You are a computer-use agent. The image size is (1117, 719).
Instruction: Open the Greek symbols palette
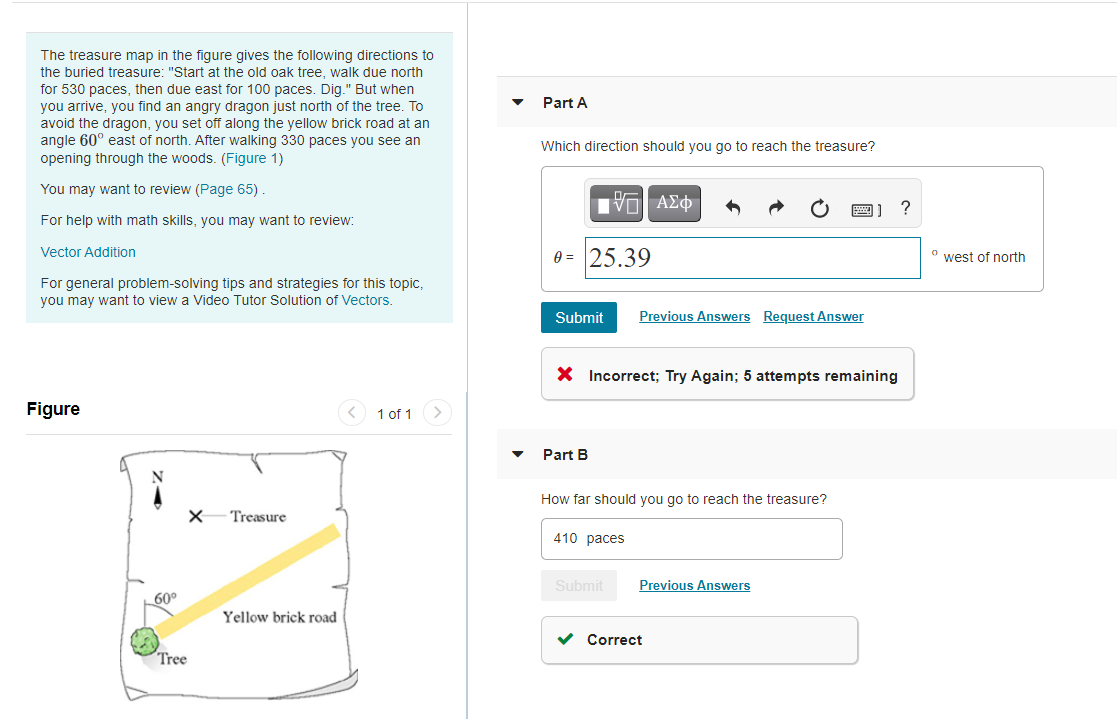pos(673,203)
